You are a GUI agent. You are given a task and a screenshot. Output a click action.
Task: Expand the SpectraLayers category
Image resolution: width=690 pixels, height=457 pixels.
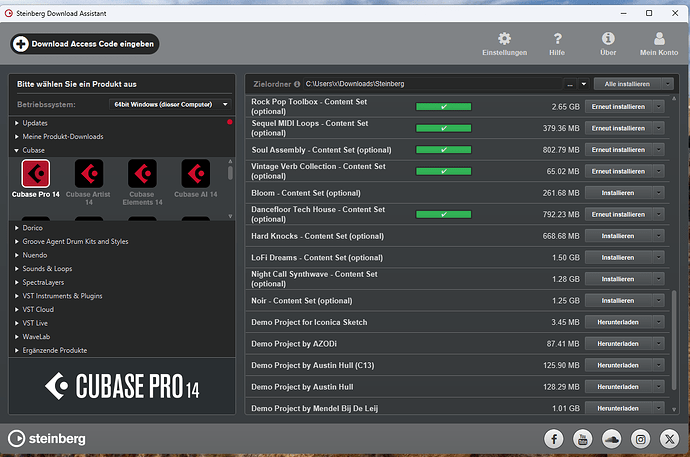point(17,282)
